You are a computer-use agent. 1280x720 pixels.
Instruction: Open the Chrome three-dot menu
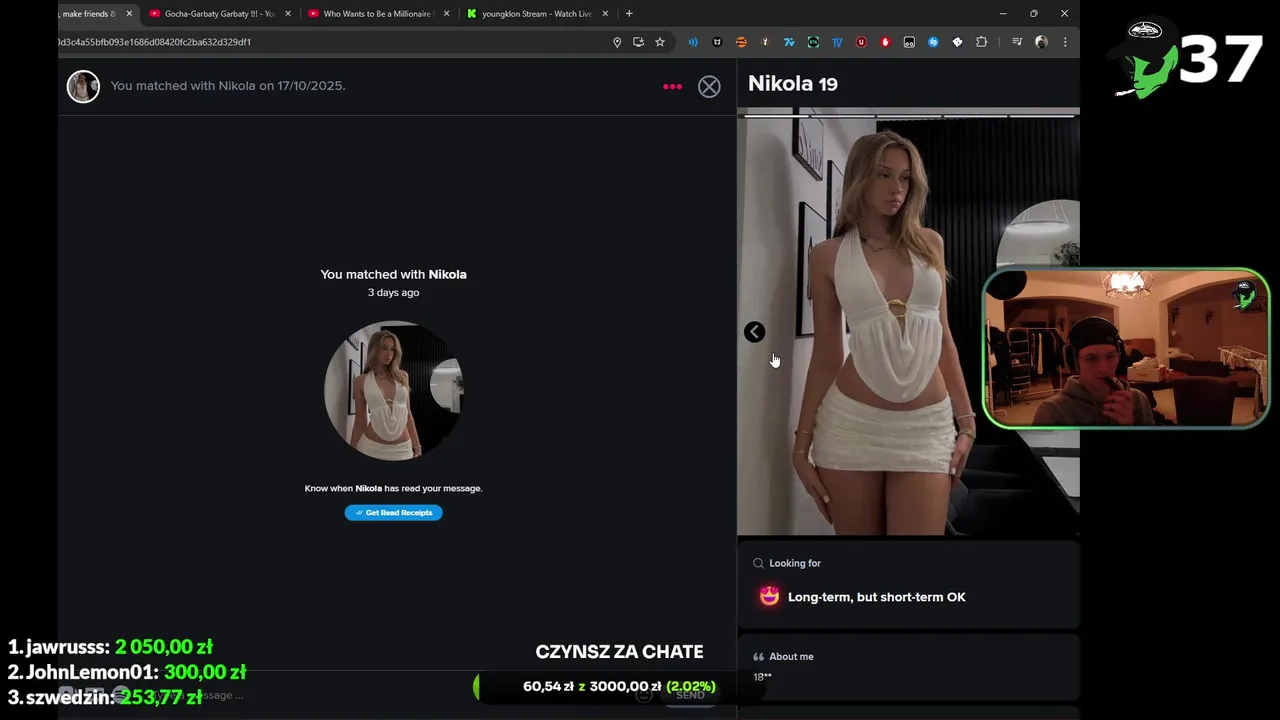[1065, 42]
